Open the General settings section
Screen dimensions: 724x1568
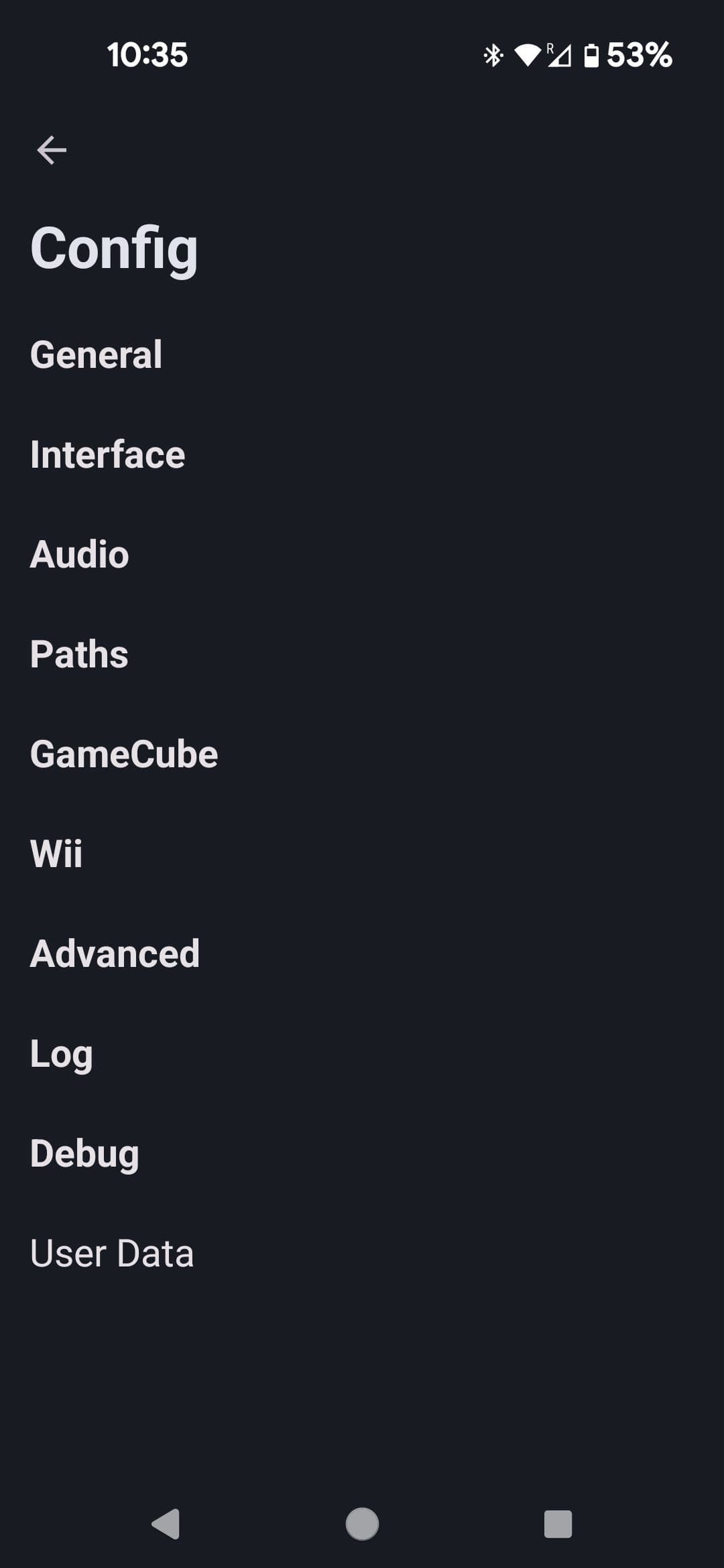[x=97, y=354]
